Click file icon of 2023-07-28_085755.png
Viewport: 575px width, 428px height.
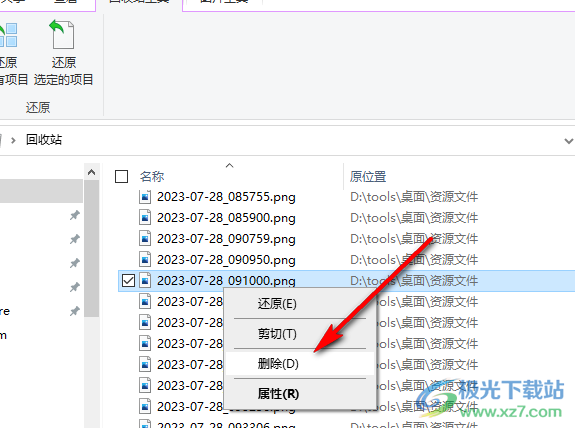(x=145, y=197)
